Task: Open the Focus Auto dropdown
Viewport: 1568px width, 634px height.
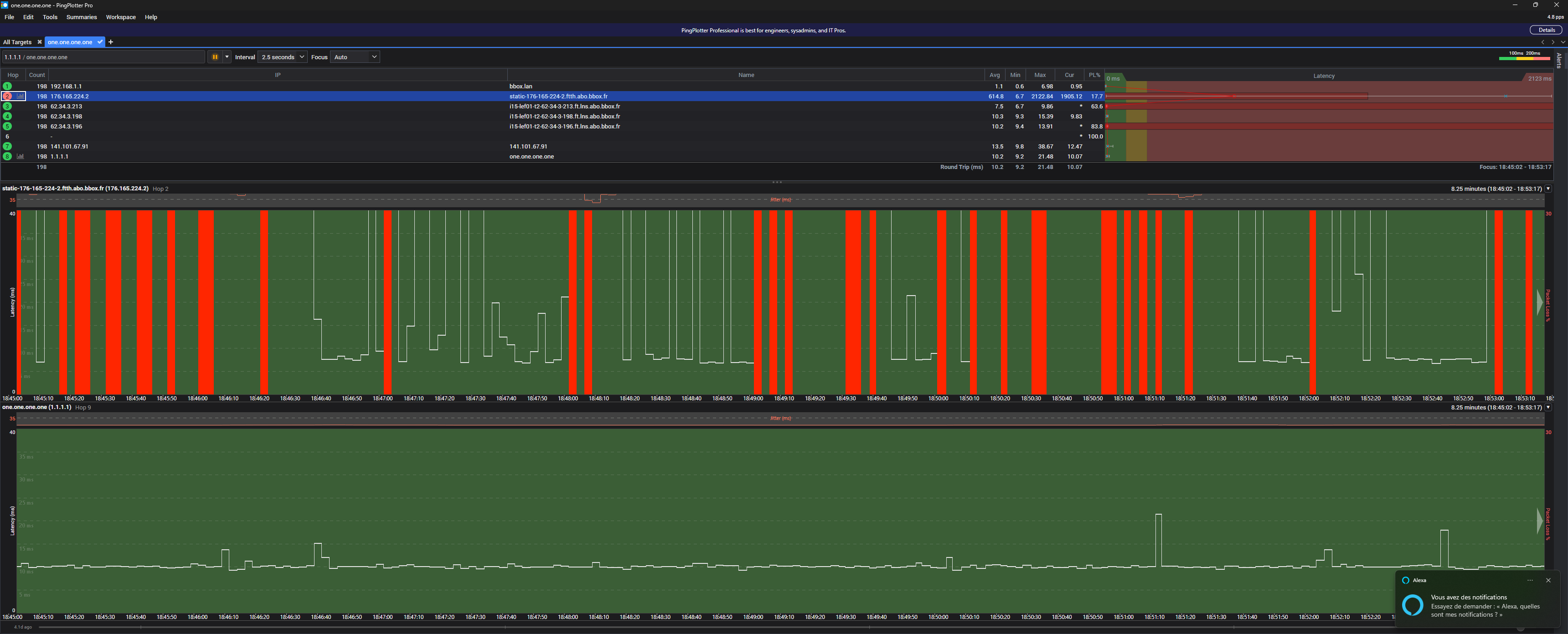Action: coord(355,57)
